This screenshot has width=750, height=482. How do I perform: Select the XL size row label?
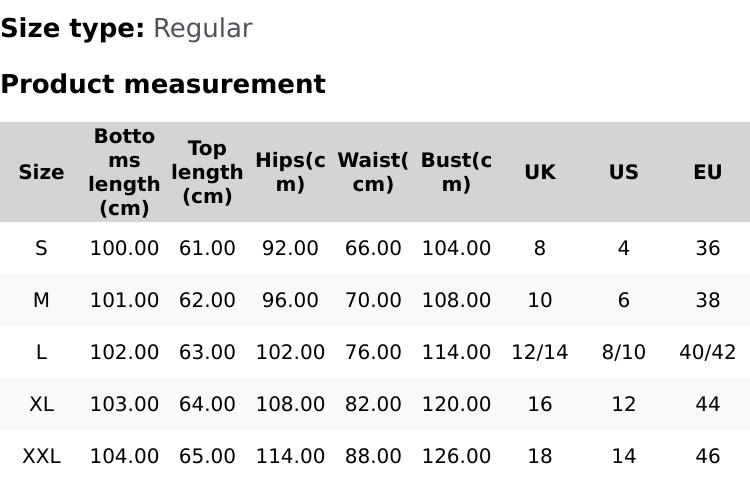pyautogui.click(x=41, y=404)
